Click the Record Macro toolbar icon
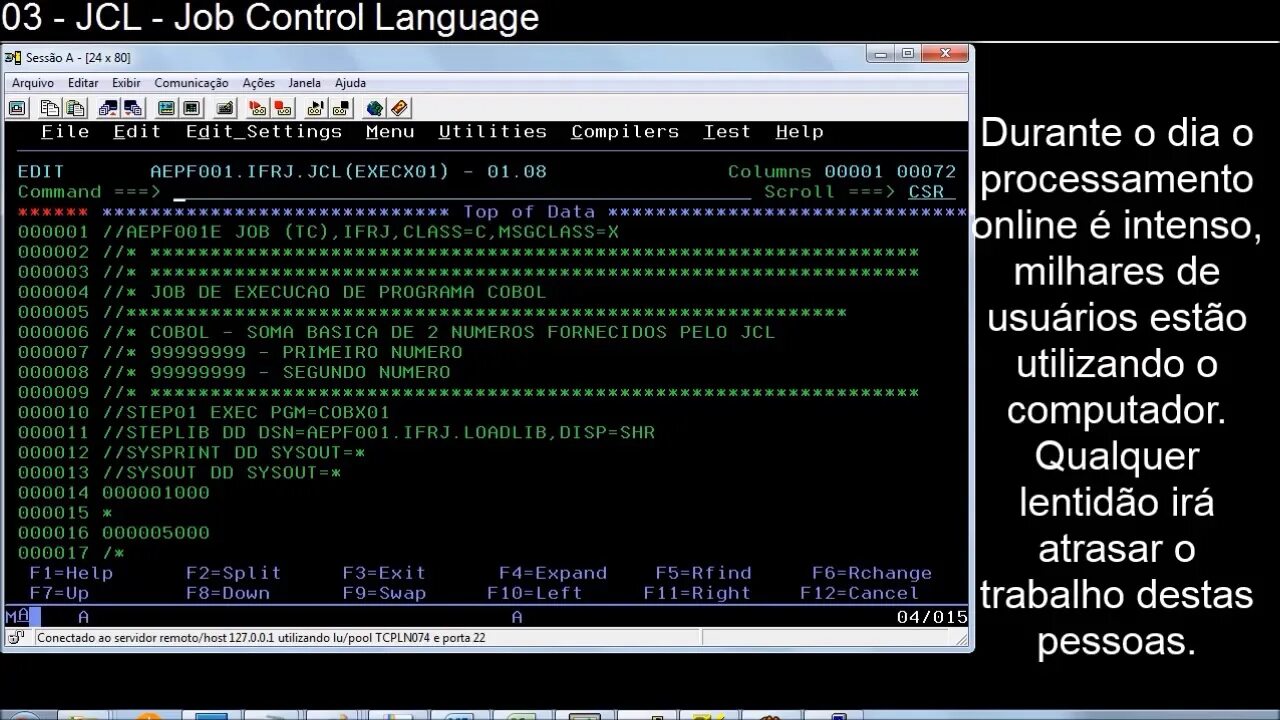 click(258, 108)
